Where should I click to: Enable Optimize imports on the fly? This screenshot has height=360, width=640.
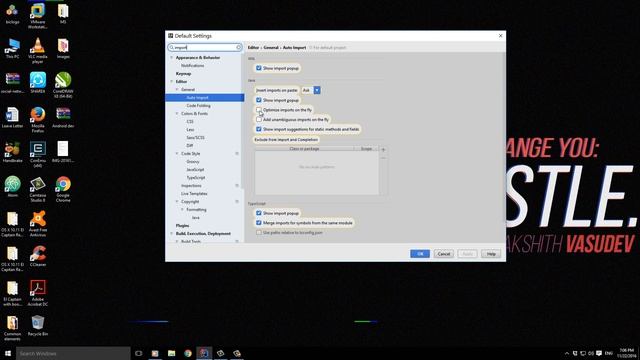258,110
